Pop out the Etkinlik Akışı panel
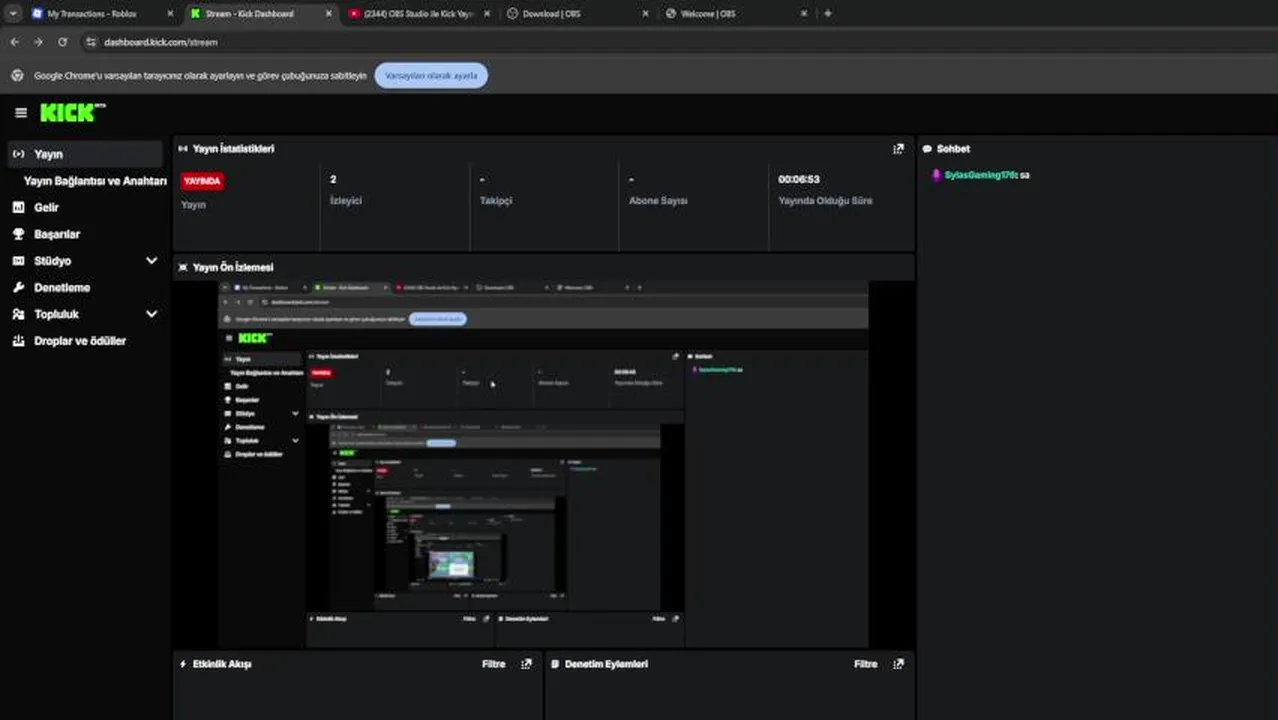 click(x=526, y=664)
